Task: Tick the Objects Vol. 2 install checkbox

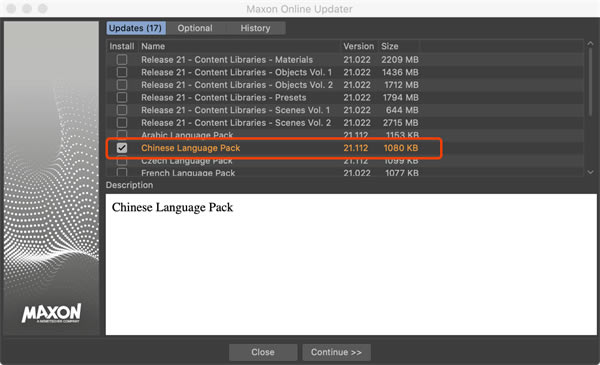Action: 122,85
